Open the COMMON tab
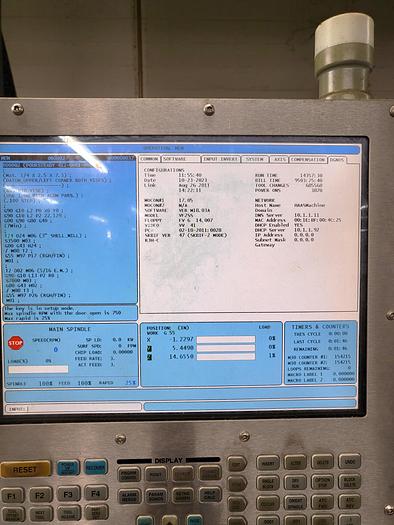The image size is (394, 525). [150, 159]
